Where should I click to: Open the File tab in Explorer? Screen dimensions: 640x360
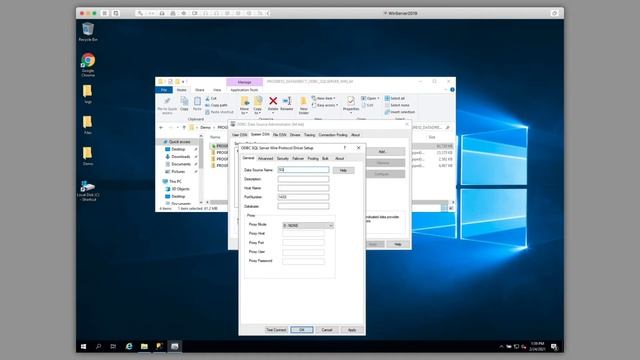(164, 90)
